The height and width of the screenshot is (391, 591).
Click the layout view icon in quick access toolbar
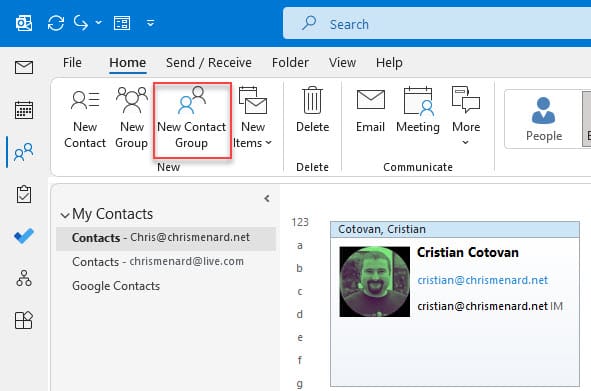[122, 23]
